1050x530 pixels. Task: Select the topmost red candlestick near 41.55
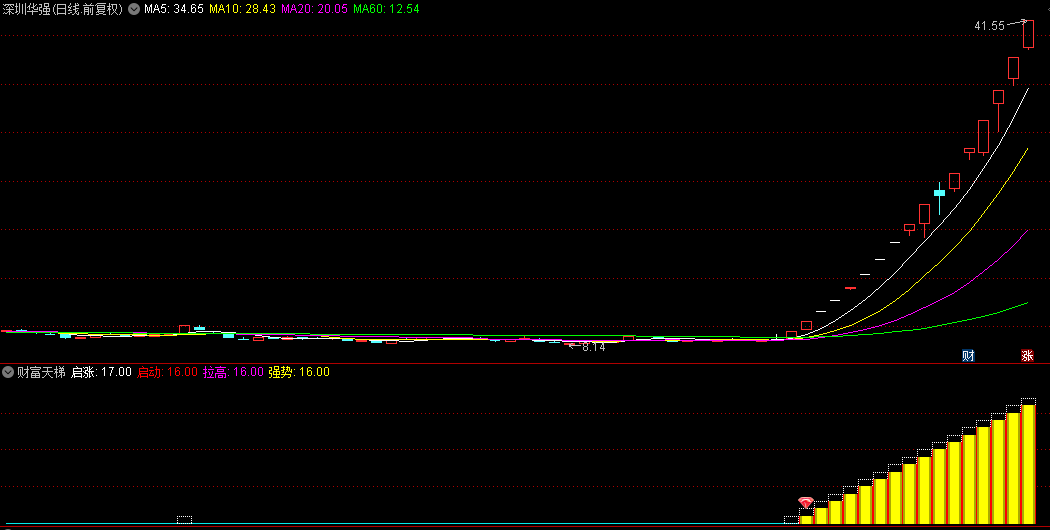[1028, 34]
